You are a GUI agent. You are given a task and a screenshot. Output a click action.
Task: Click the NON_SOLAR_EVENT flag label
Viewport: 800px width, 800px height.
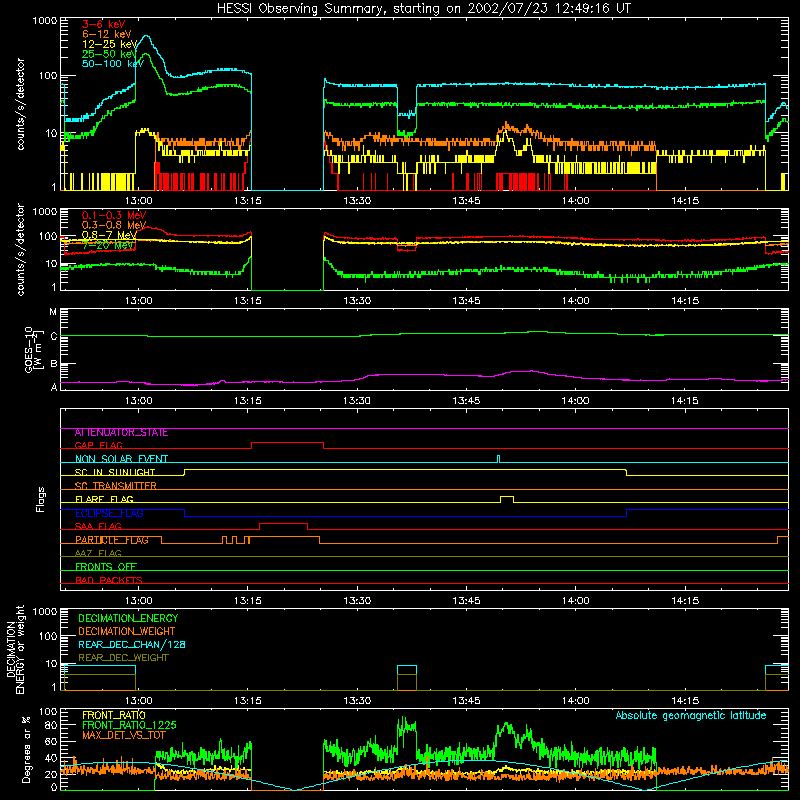click(x=121, y=459)
